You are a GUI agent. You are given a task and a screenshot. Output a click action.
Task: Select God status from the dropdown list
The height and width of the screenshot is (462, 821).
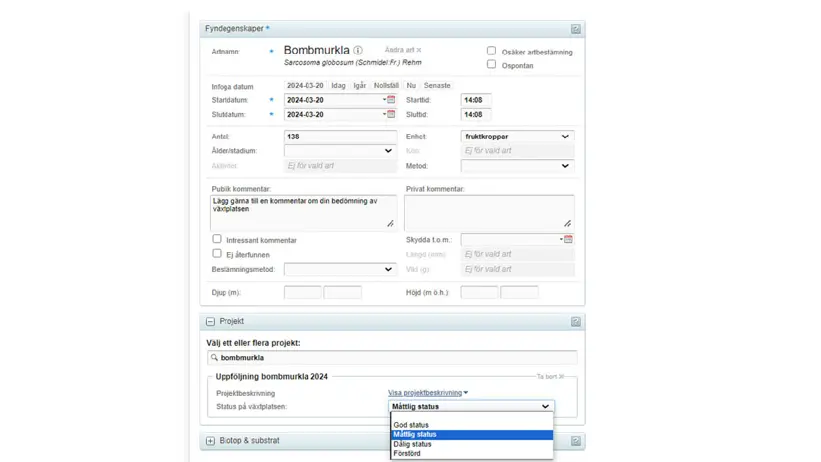pyautogui.click(x=411, y=425)
